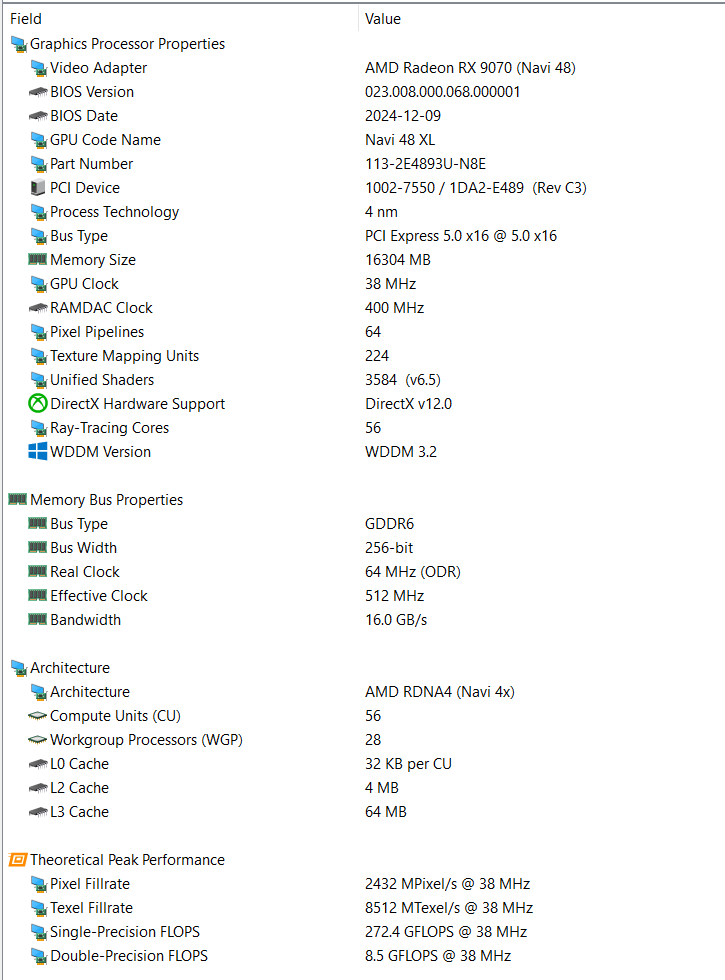This screenshot has height=980, width=725.
Task: Select part number 113-2E4893U-N8E
Action: (426, 164)
